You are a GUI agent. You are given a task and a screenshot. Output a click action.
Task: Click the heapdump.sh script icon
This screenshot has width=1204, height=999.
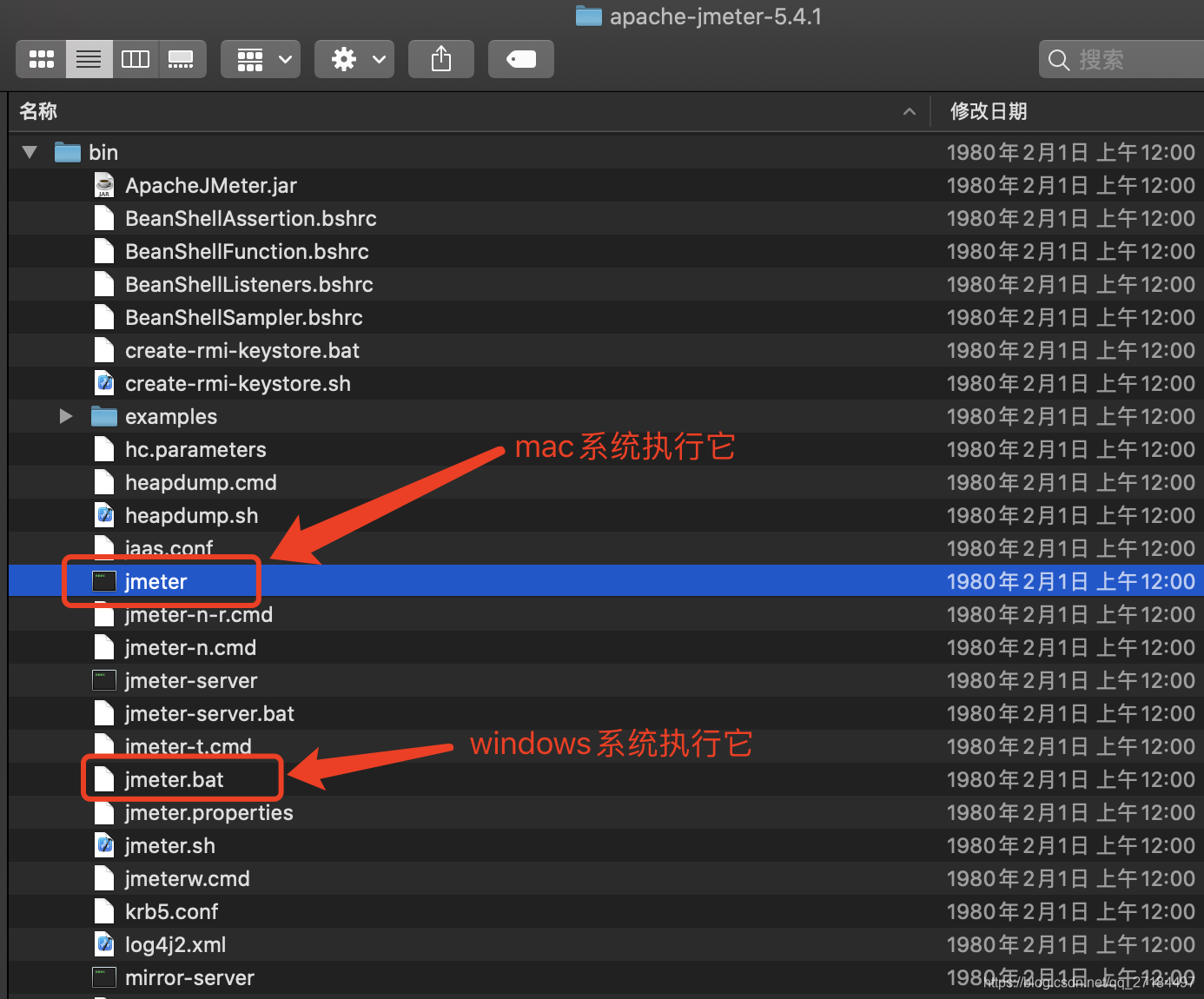pos(104,515)
